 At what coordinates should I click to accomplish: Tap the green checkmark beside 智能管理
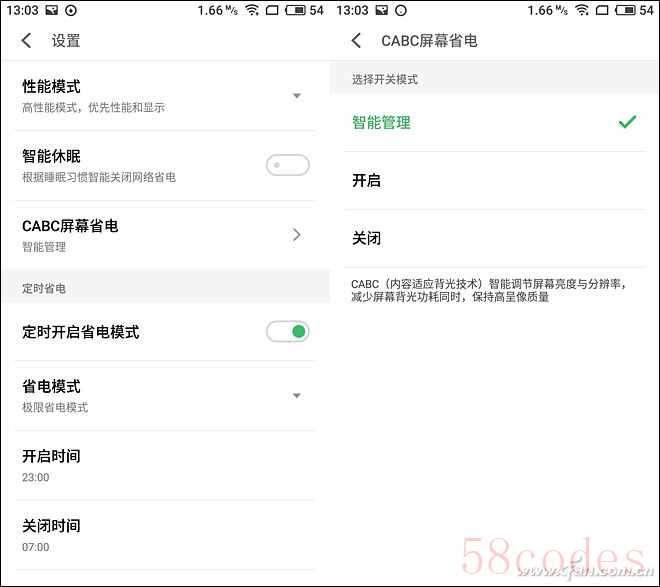pos(627,122)
